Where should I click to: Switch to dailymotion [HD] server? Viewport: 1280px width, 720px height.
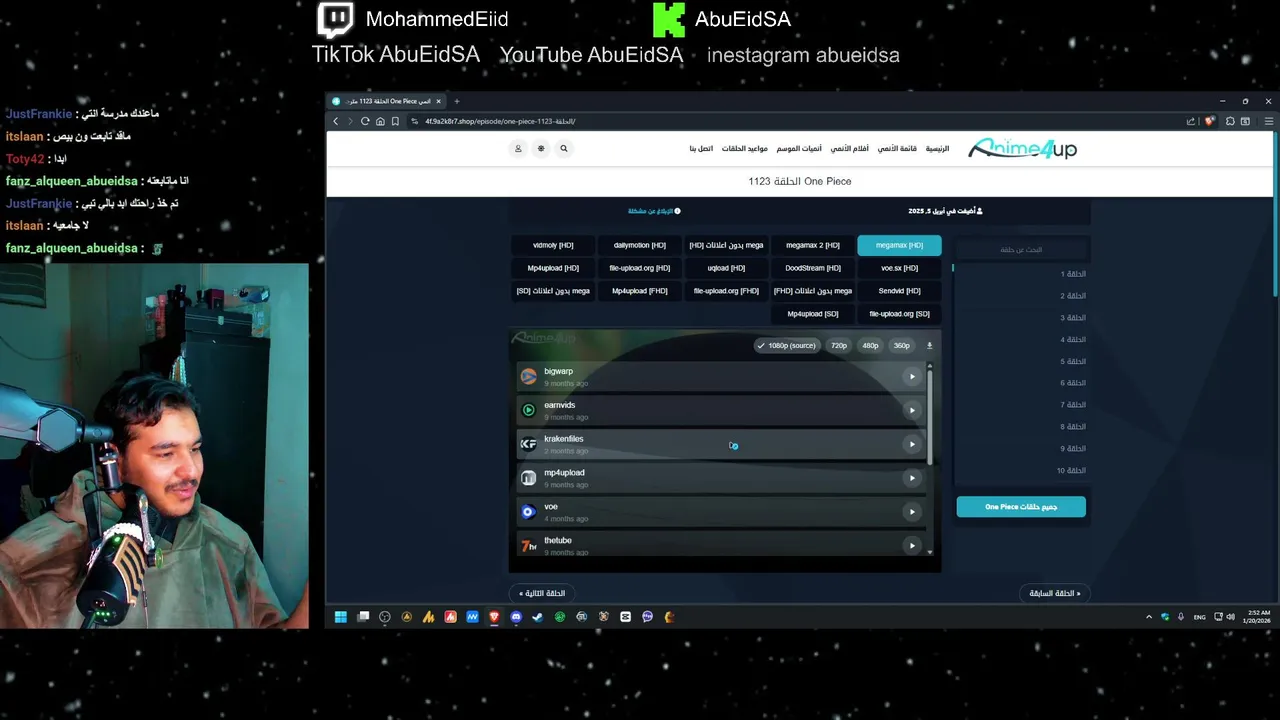point(640,245)
